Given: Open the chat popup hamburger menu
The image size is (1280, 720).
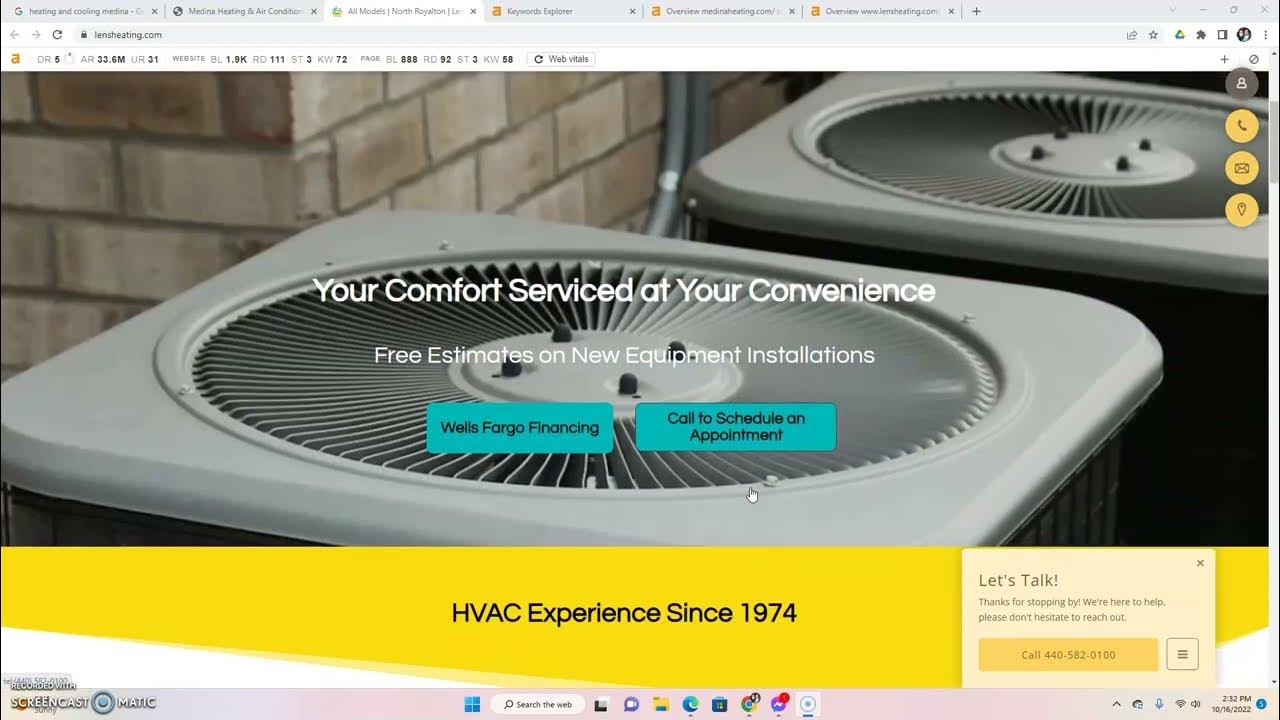Looking at the screenshot, I should click(x=1182, y=654).
